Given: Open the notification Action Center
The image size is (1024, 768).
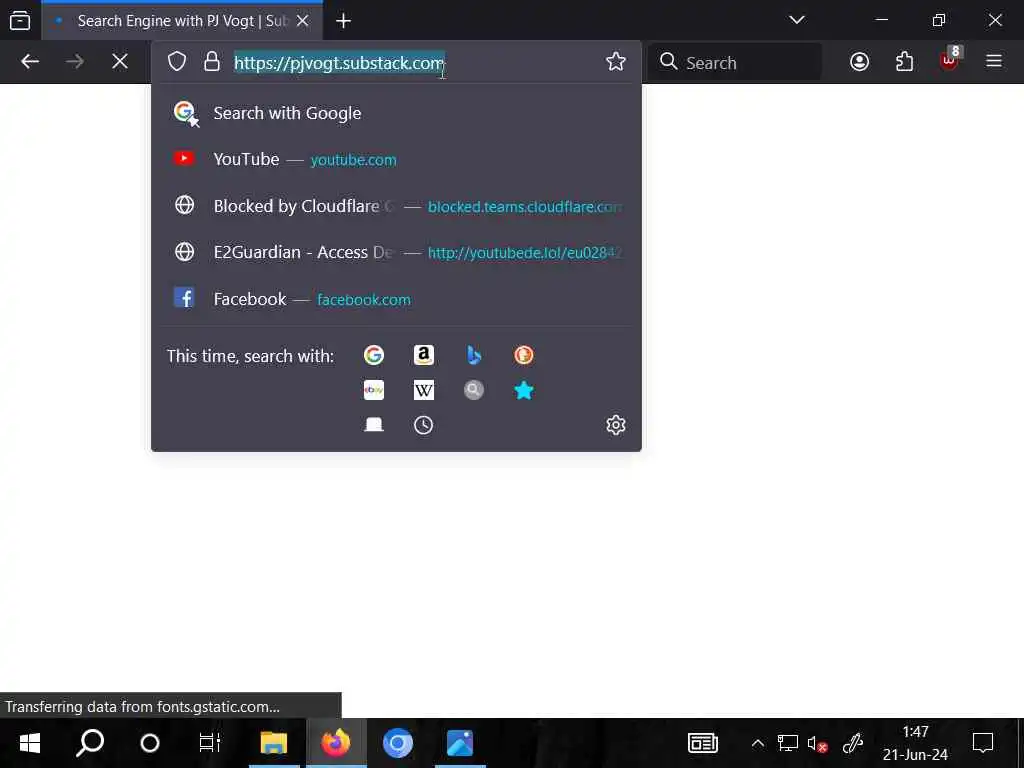Looking at the screenshot, I should click(982, 743).
